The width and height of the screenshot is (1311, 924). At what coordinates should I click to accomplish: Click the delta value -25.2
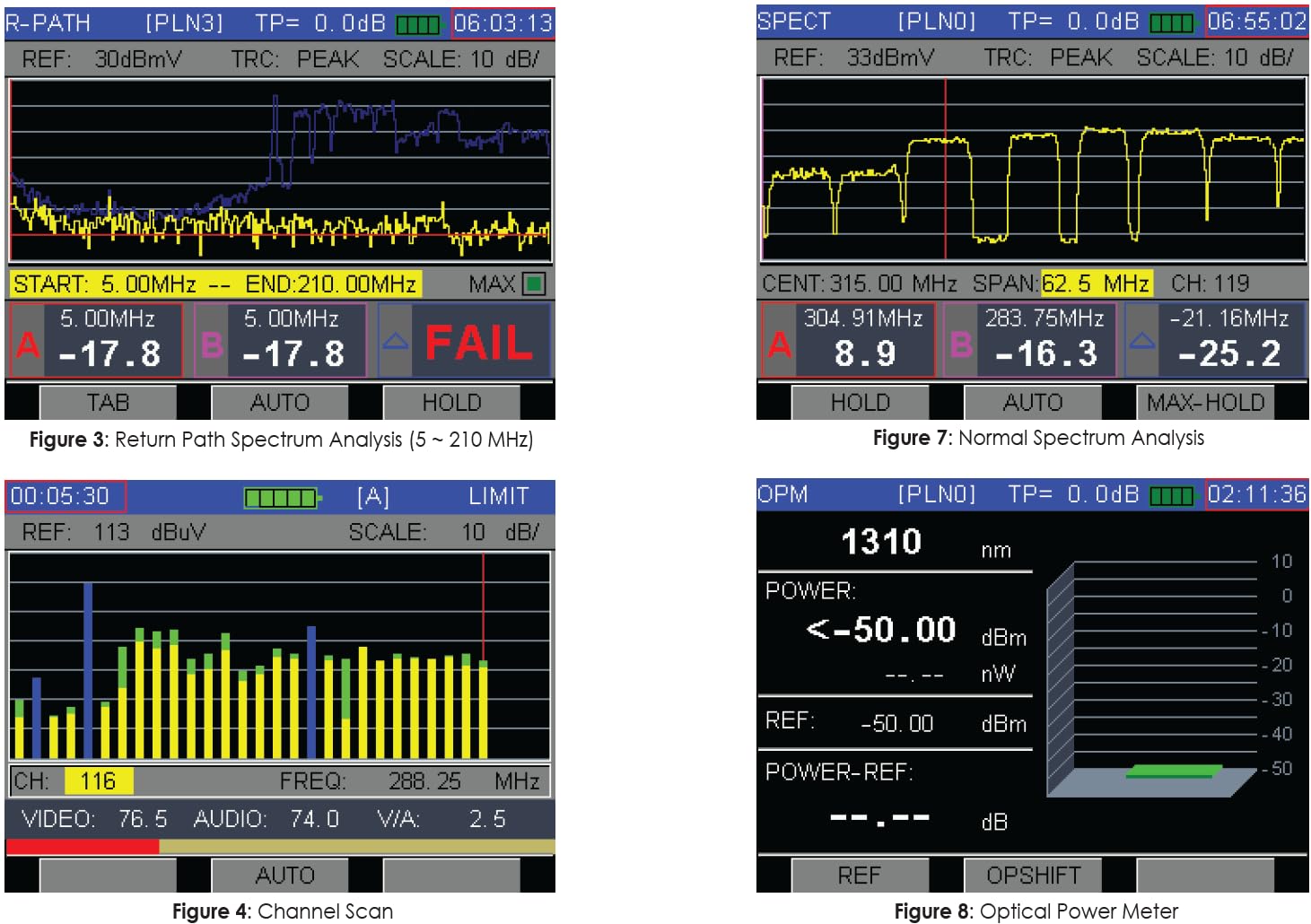pyautogui.click(x=1229, y=353)
